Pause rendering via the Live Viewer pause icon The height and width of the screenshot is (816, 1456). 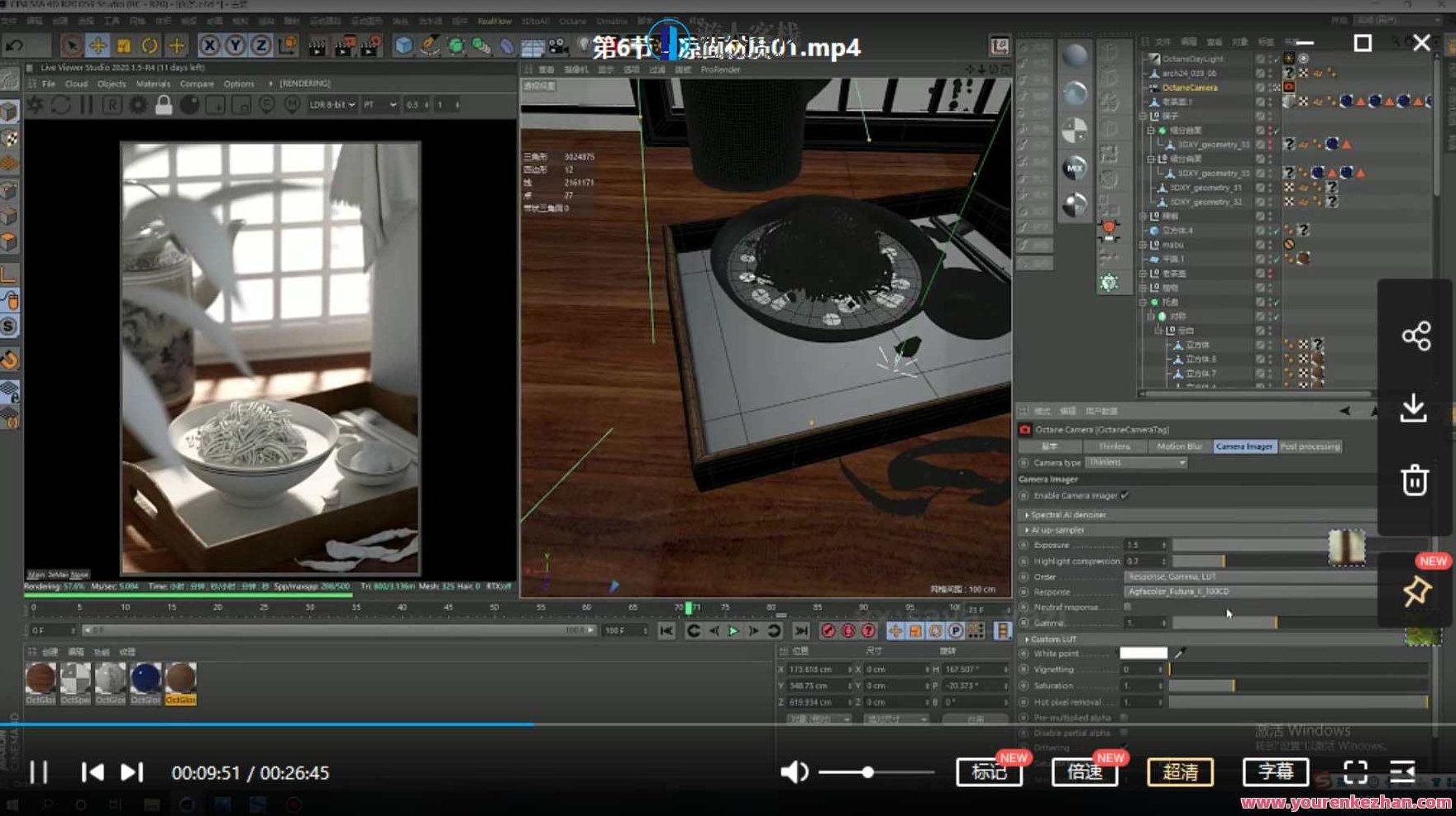(x=86, y=105)
